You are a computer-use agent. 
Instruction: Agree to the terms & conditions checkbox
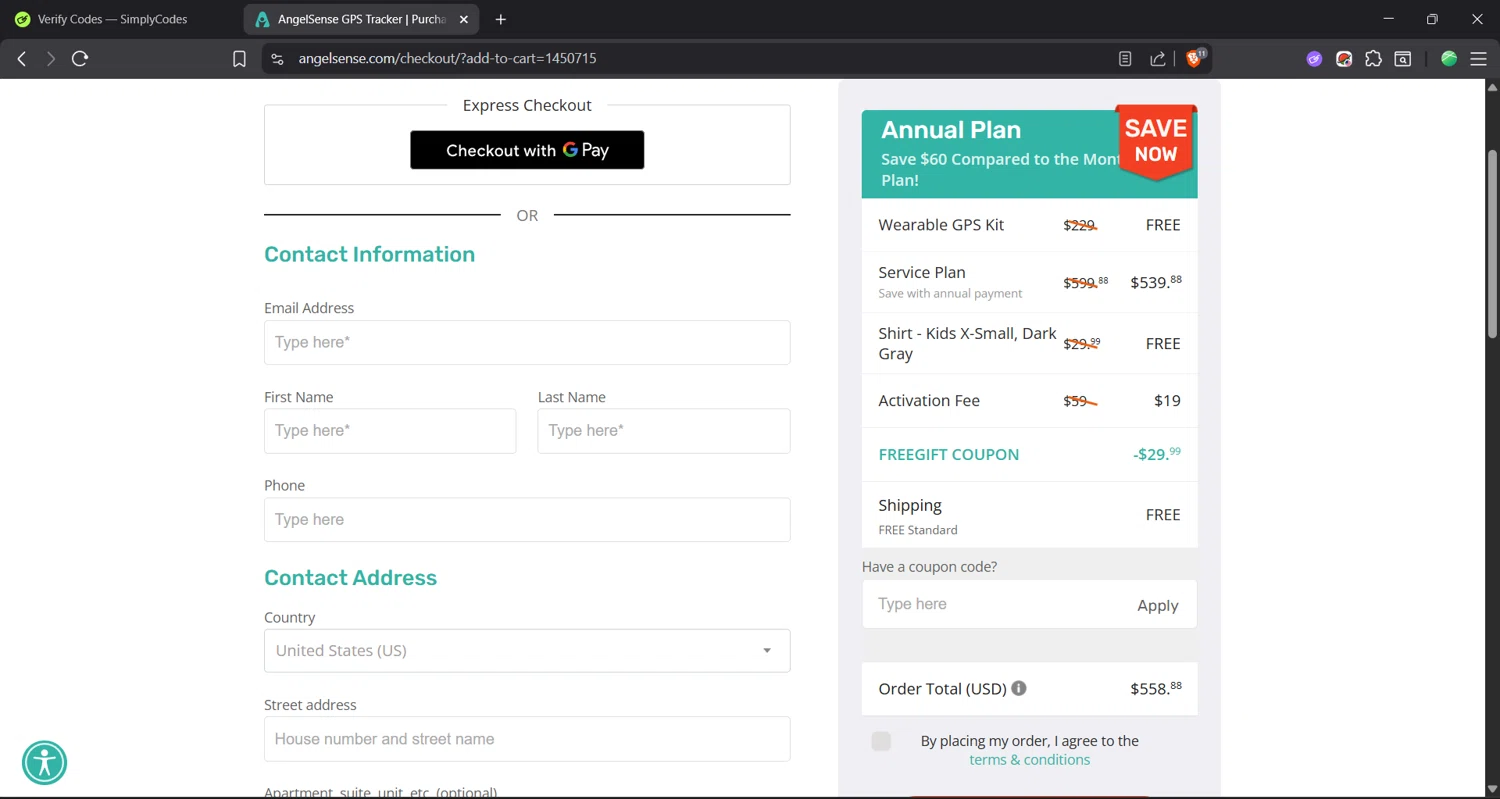point(881,741)
